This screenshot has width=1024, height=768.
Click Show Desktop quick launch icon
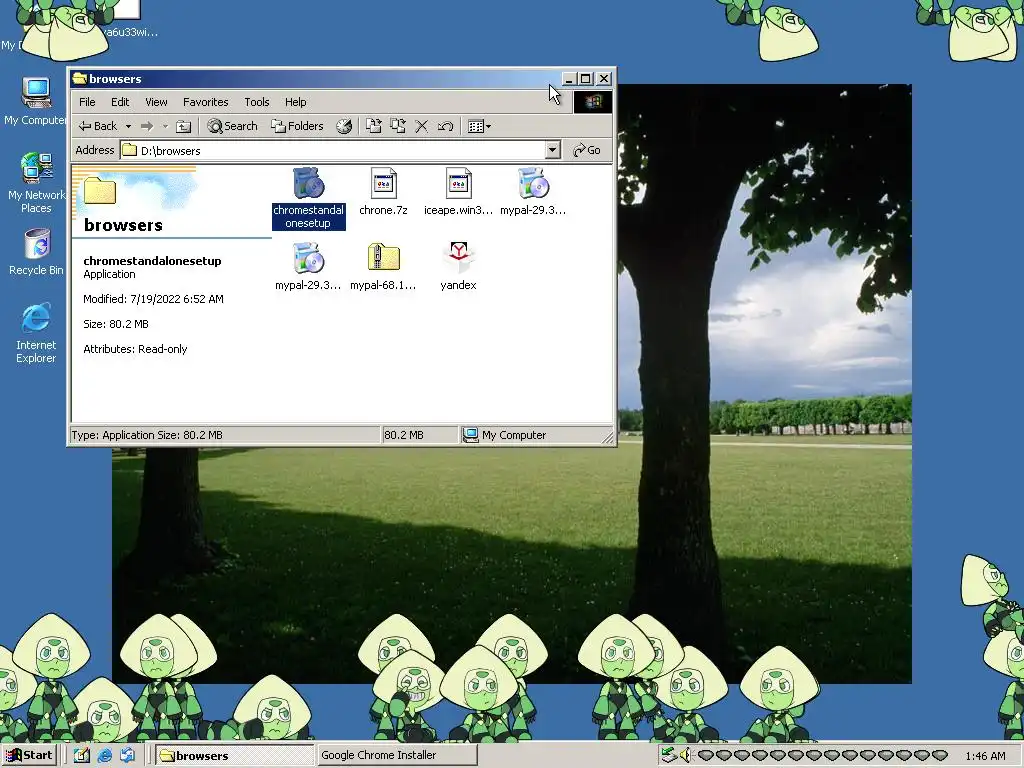coord(82,756)
